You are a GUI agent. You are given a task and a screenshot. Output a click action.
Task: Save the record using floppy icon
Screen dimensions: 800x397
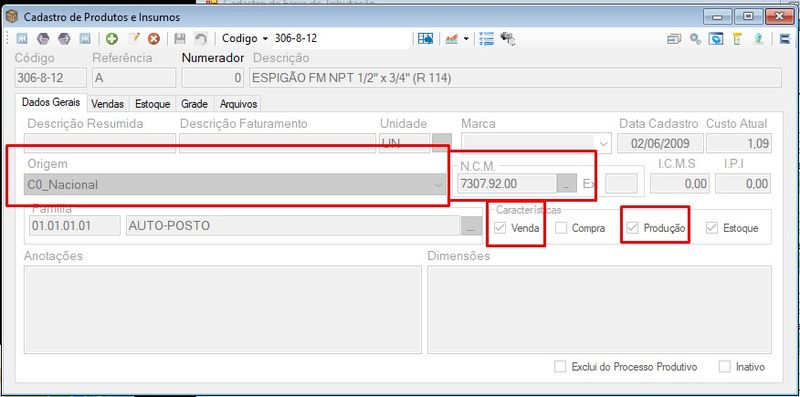(x=180, y=39)
